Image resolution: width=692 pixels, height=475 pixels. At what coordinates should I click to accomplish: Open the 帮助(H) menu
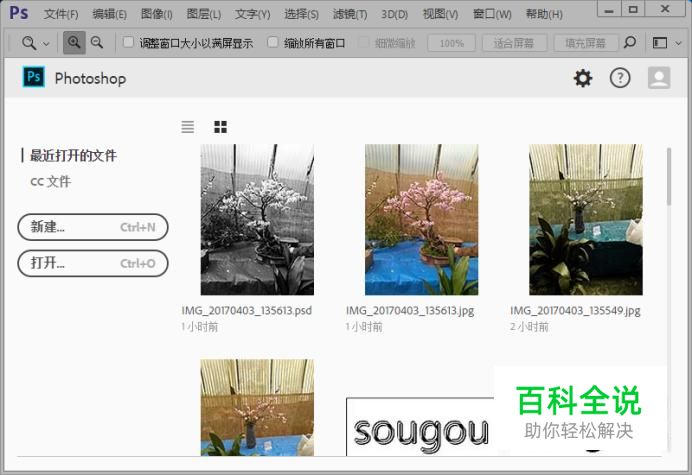coord(544,14)
